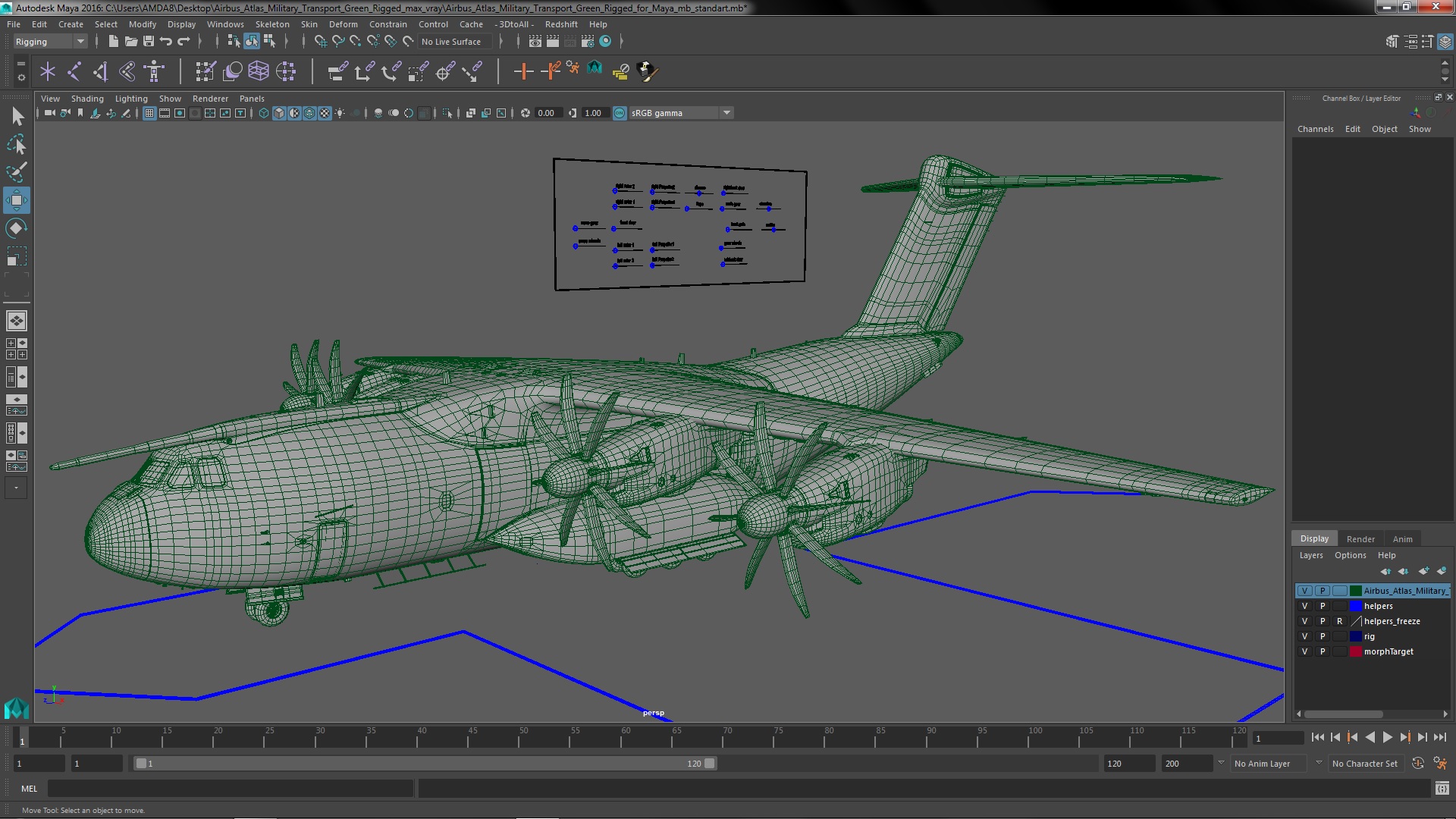Toggle viewport grid display icon

click(x=149, y=113)
